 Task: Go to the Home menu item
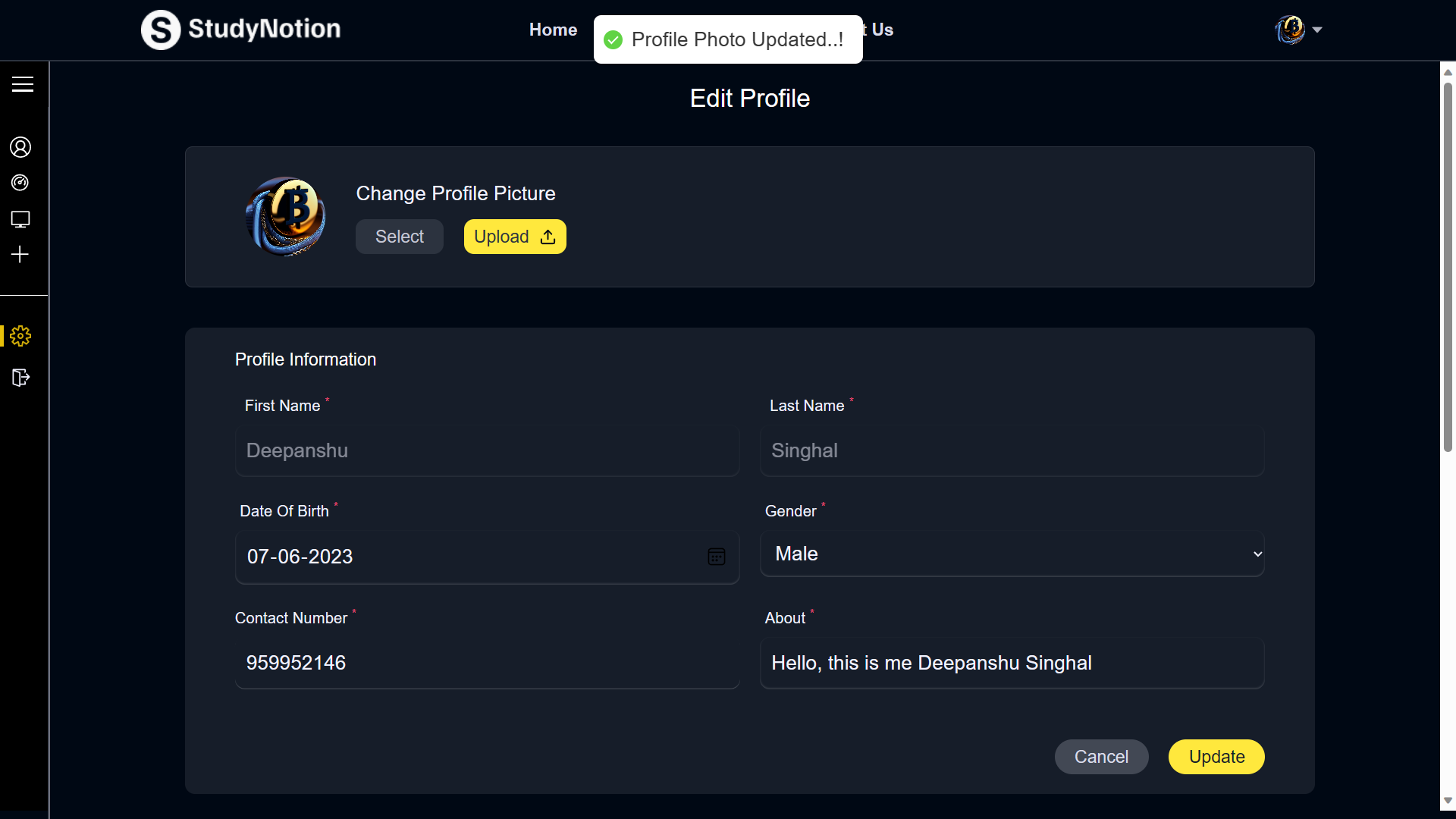[553, 30]
